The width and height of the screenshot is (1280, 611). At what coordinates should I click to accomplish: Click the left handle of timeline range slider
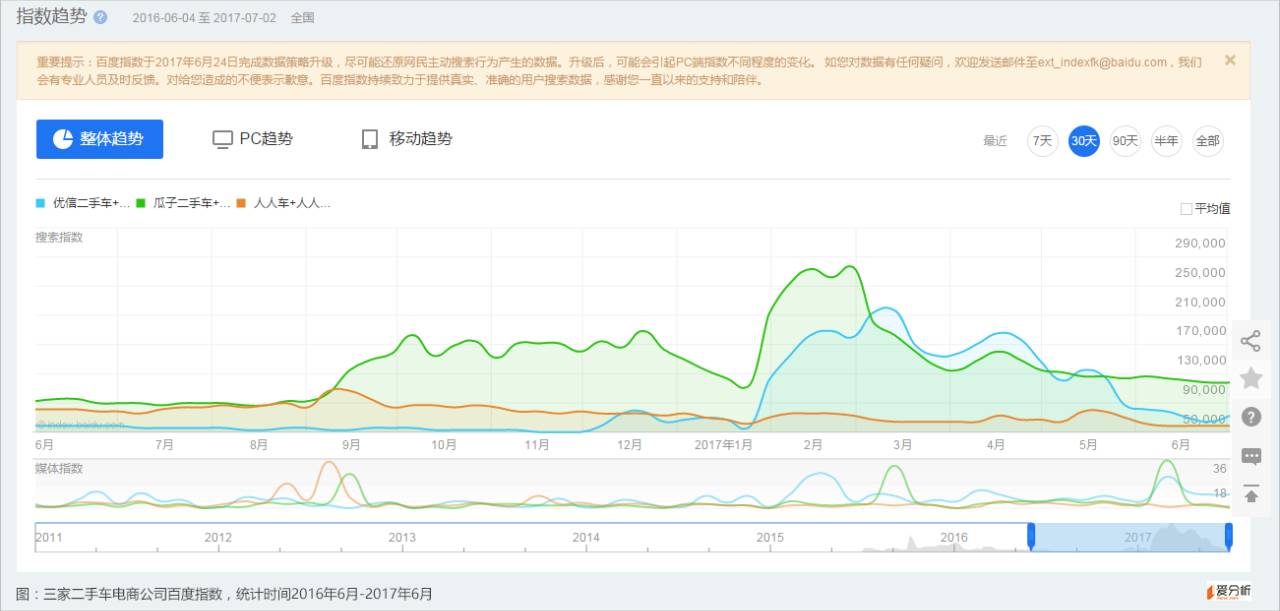click(x=1031, y=537)
